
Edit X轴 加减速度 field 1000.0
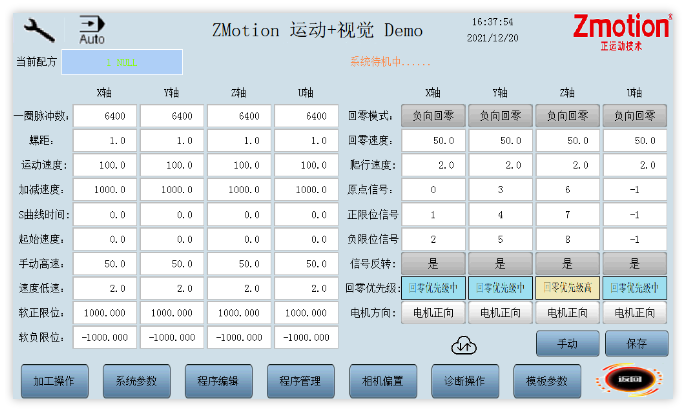(105, 189)
